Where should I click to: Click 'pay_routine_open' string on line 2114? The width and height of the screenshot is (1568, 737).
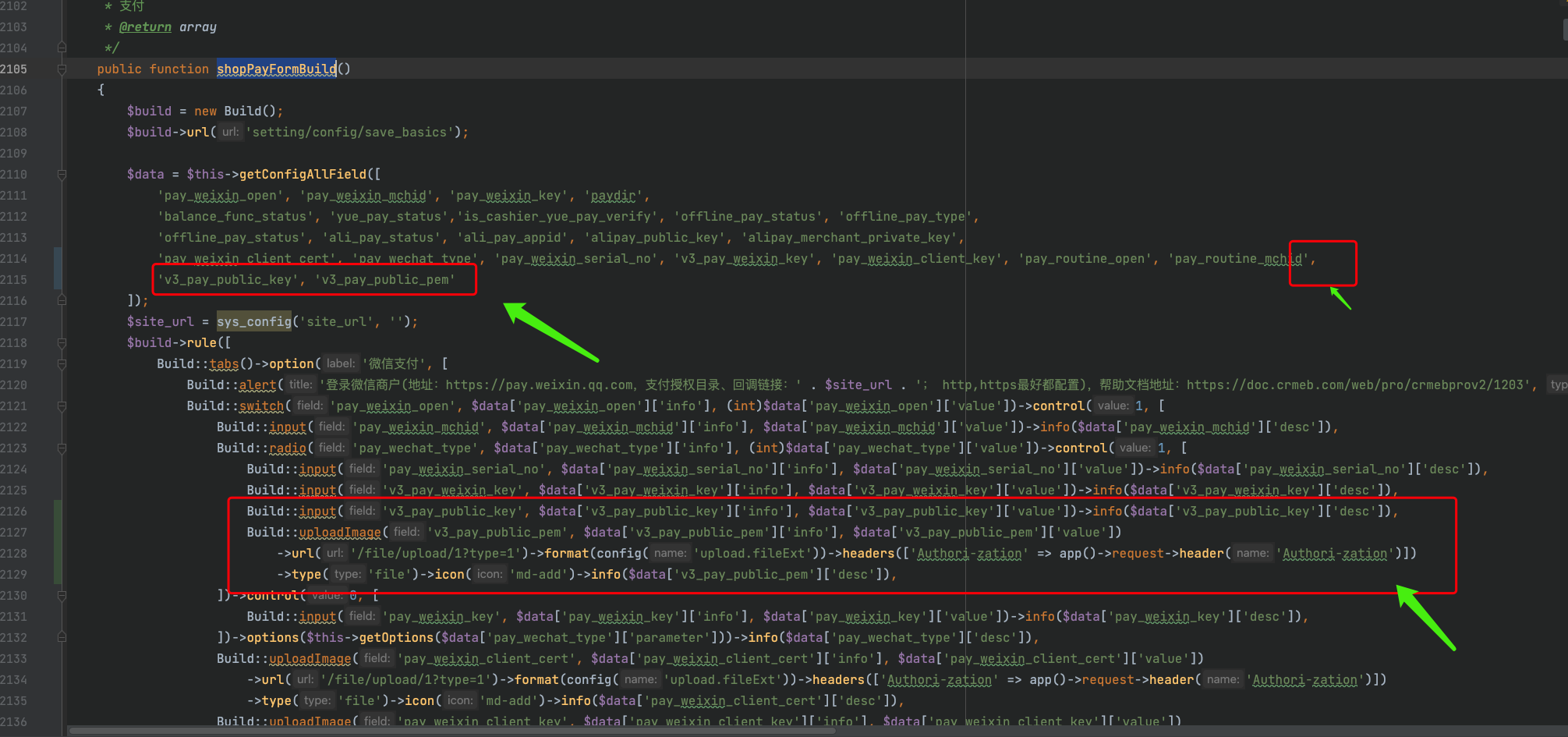(x=1085, y=259)
